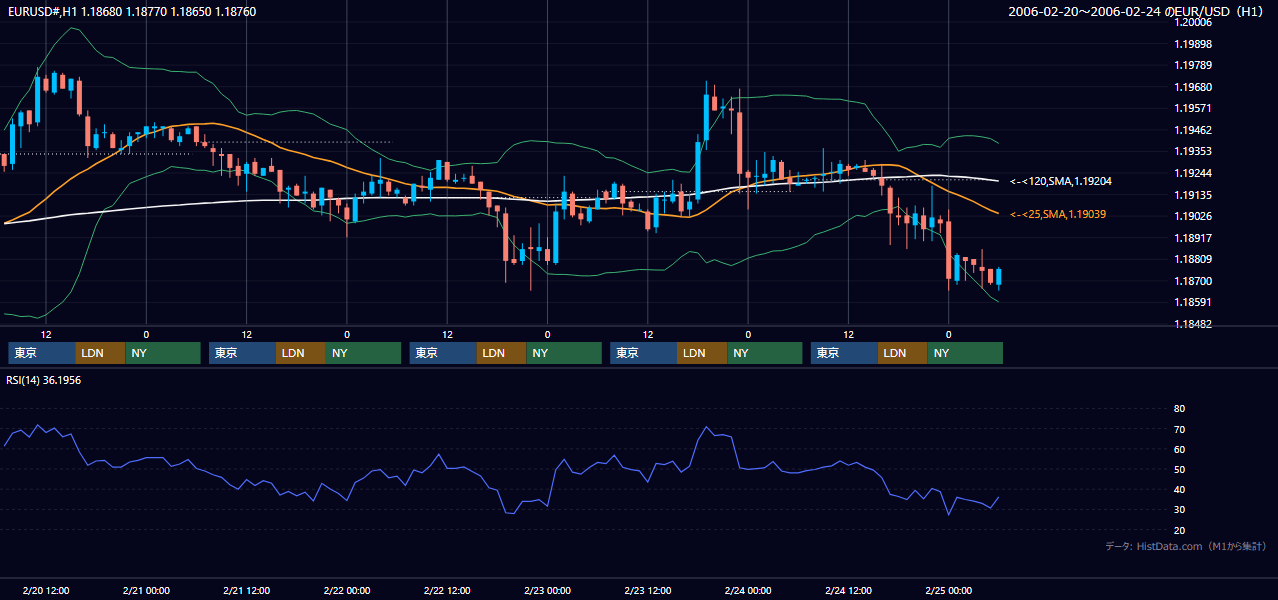The height and width of the screenshot is (600, 1278).
Task: Click price axis value 1.19571
Action: pos(1191,108)
